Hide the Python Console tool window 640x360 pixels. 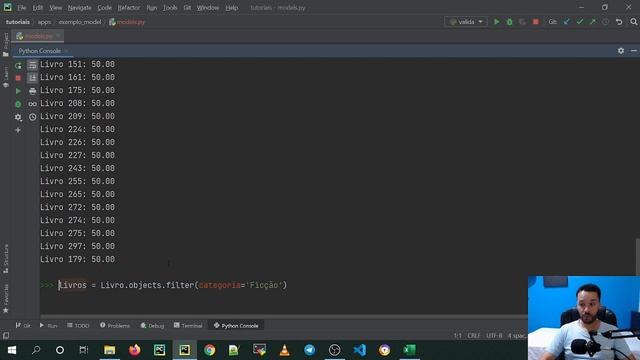(633, 51)
